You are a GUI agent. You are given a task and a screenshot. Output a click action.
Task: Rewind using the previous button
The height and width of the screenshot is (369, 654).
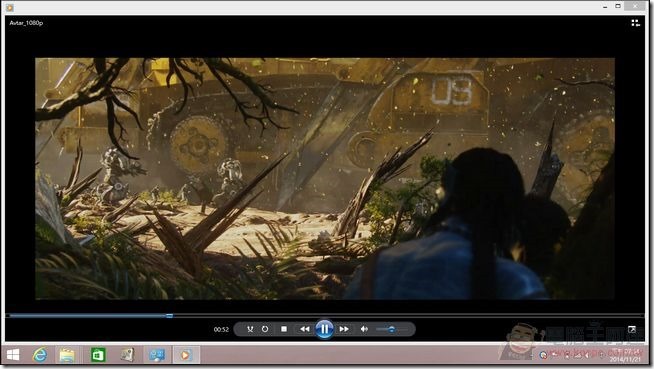click(x=305, y=329)
